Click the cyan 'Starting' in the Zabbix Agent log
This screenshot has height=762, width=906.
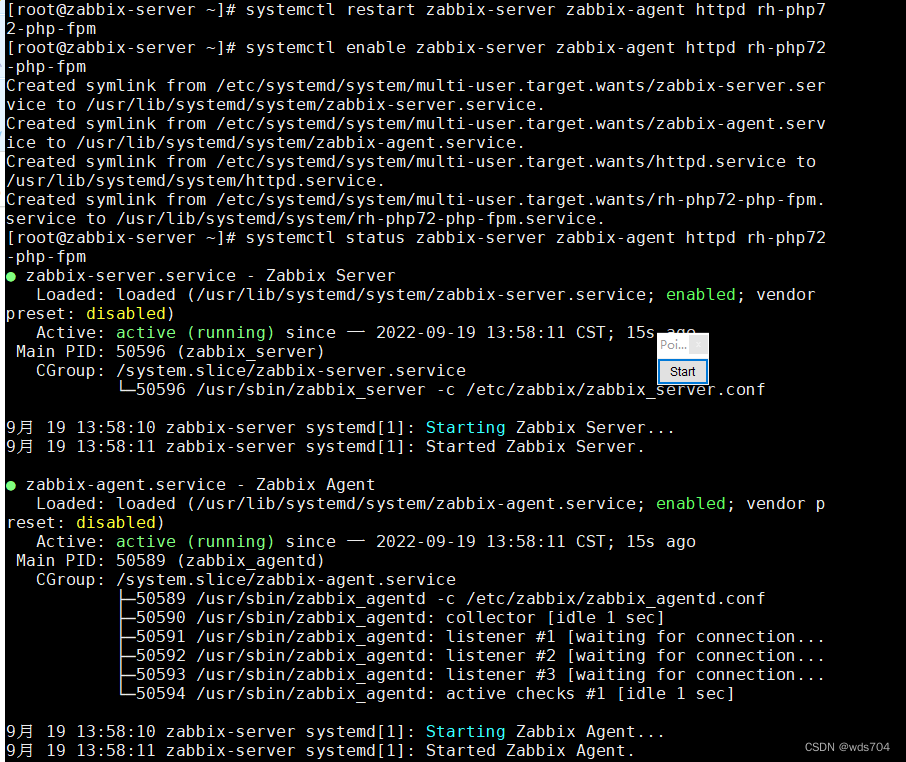(465, 732)
